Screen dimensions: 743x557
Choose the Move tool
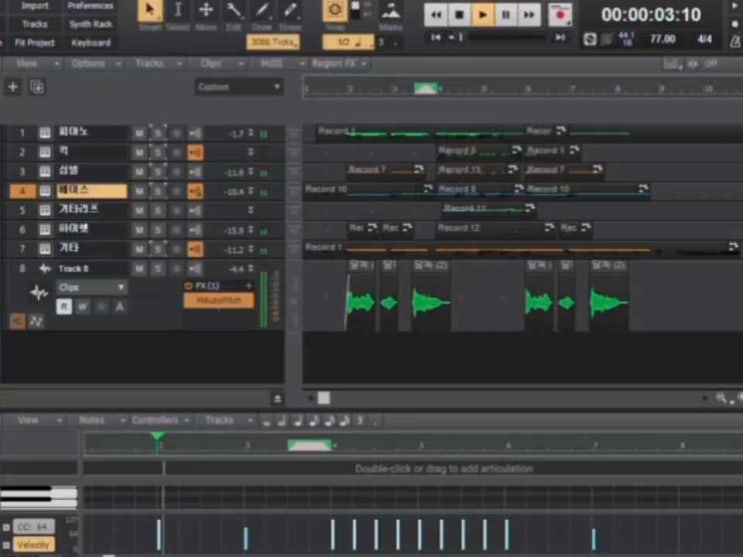[x=206, y=11]
